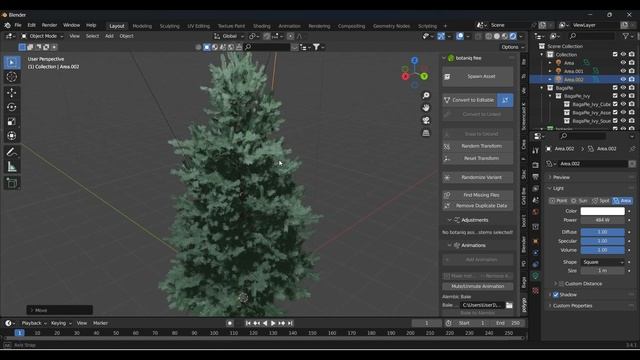640x360 pixels.
Task: Toggle Collection exclude checkbox in outliner
Action: (x=615, y=54)
